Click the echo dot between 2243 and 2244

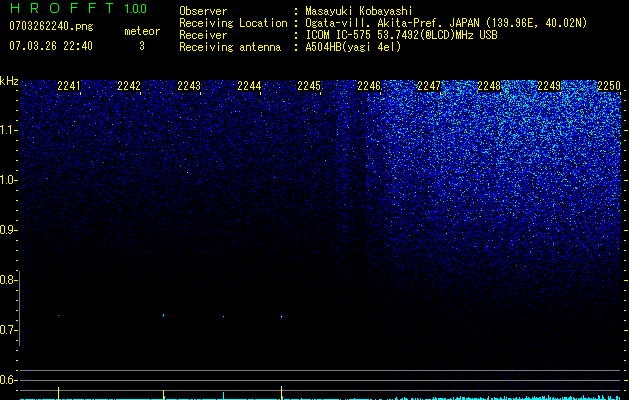[x=223, y=317]
